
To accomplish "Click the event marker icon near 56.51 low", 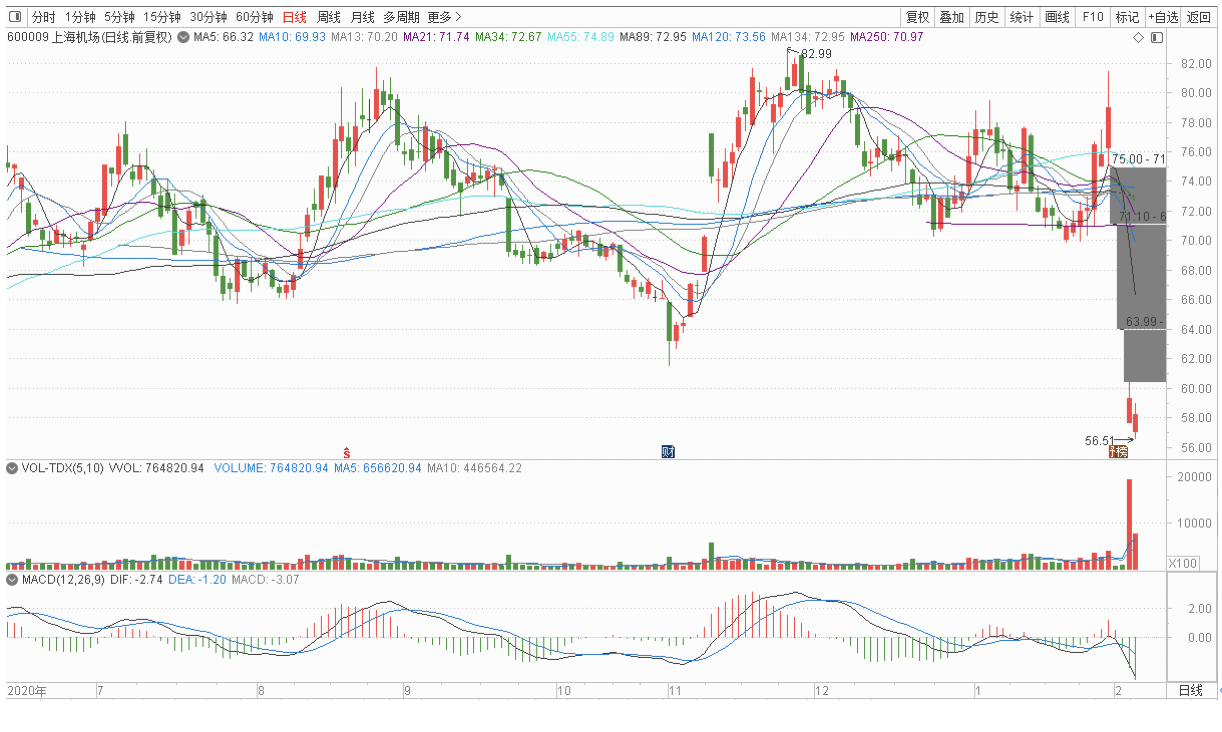I will pyautogui.click(x=1117, y=453).
